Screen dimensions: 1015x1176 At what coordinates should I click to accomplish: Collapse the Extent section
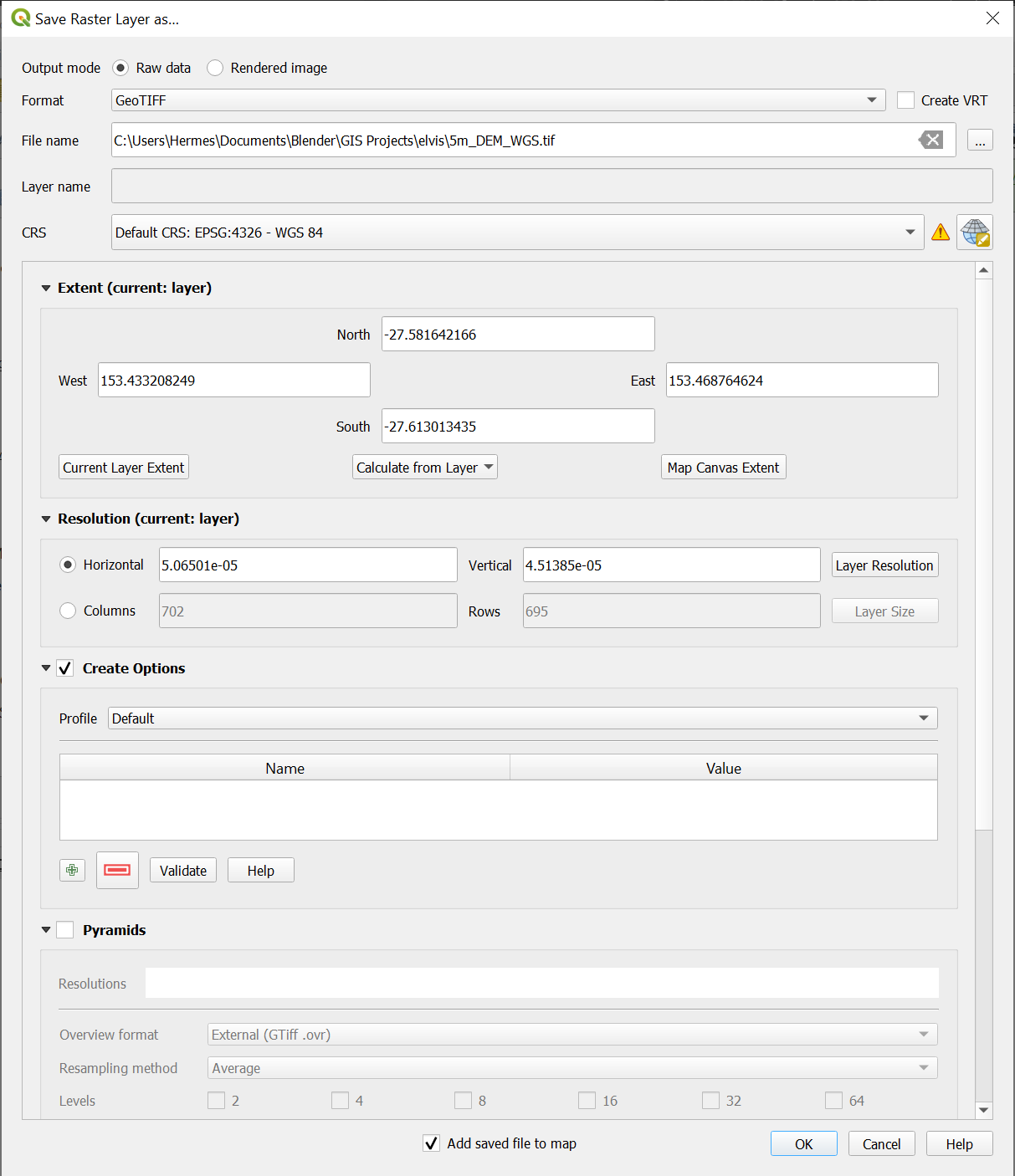(x=46, y=288)
